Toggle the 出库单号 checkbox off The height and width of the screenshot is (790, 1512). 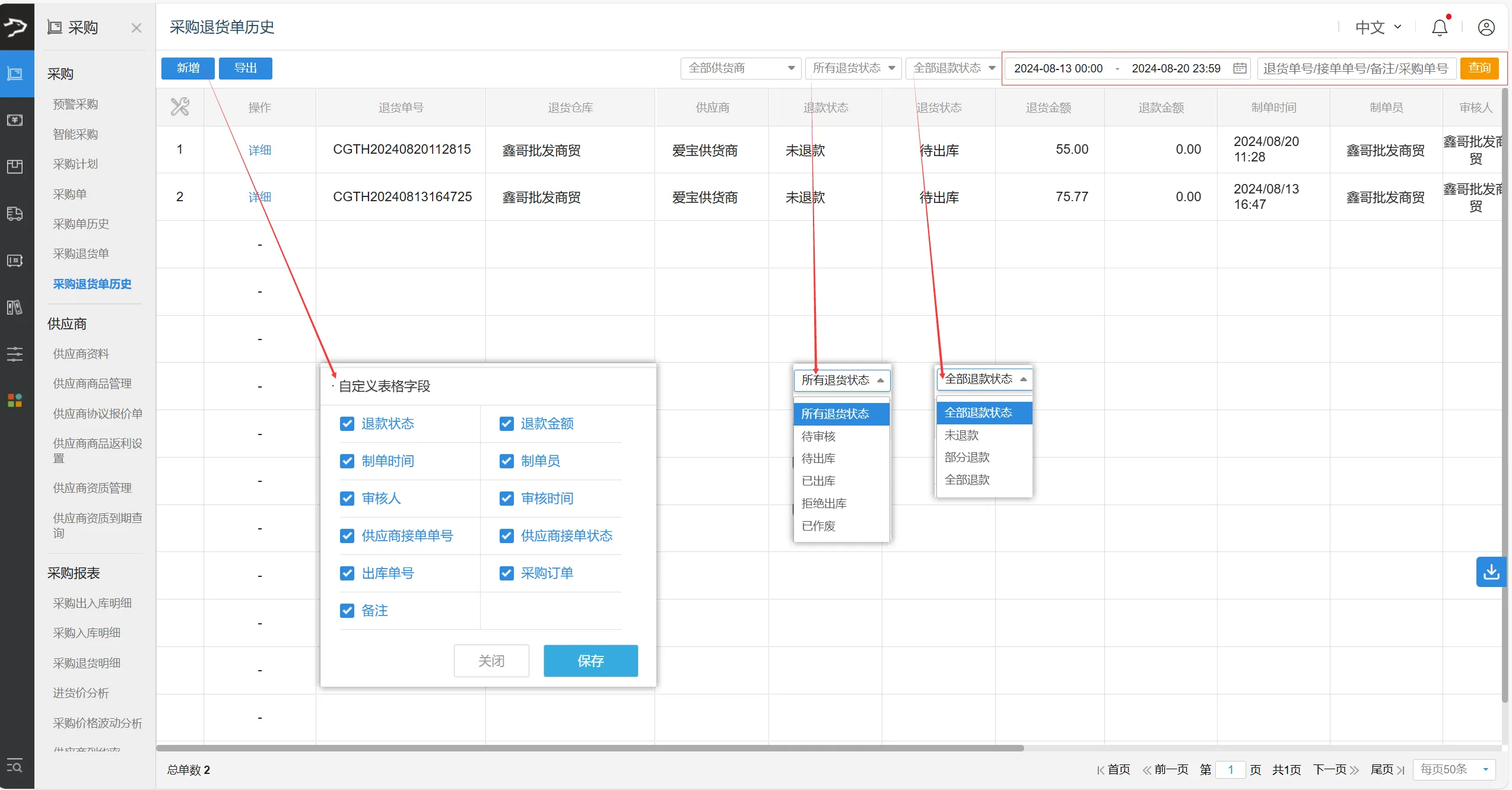[347, 573]
